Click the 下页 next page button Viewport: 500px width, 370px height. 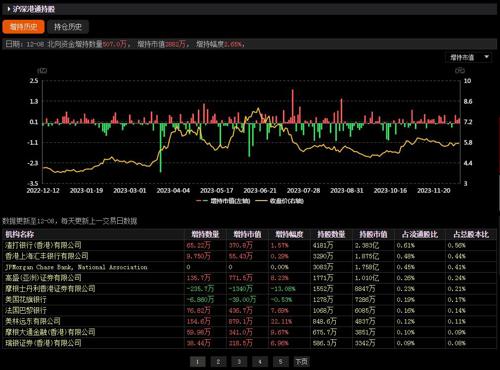pos(302,362)
